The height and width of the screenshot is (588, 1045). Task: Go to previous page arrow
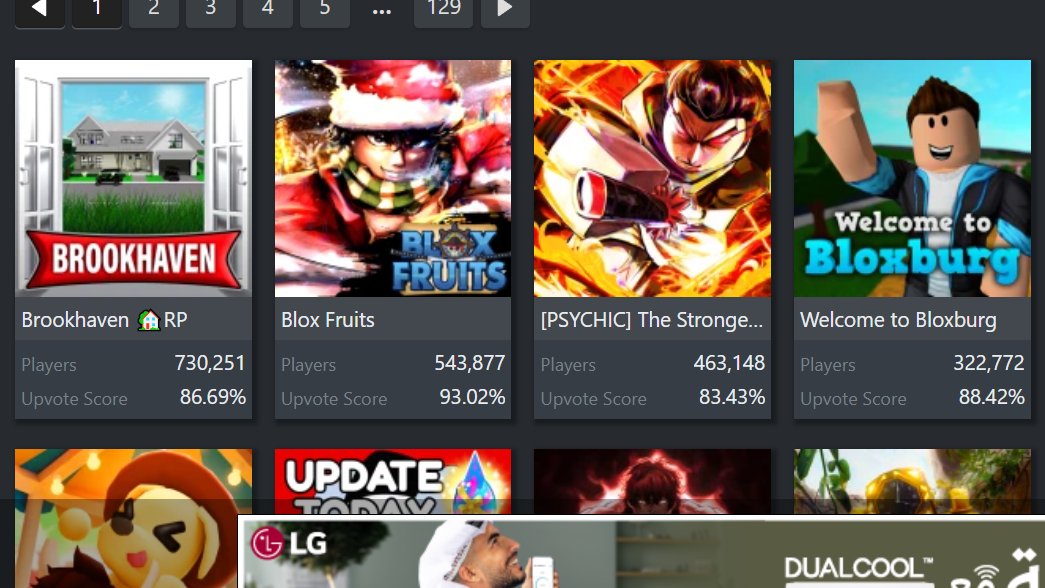[x=40, y=11]
